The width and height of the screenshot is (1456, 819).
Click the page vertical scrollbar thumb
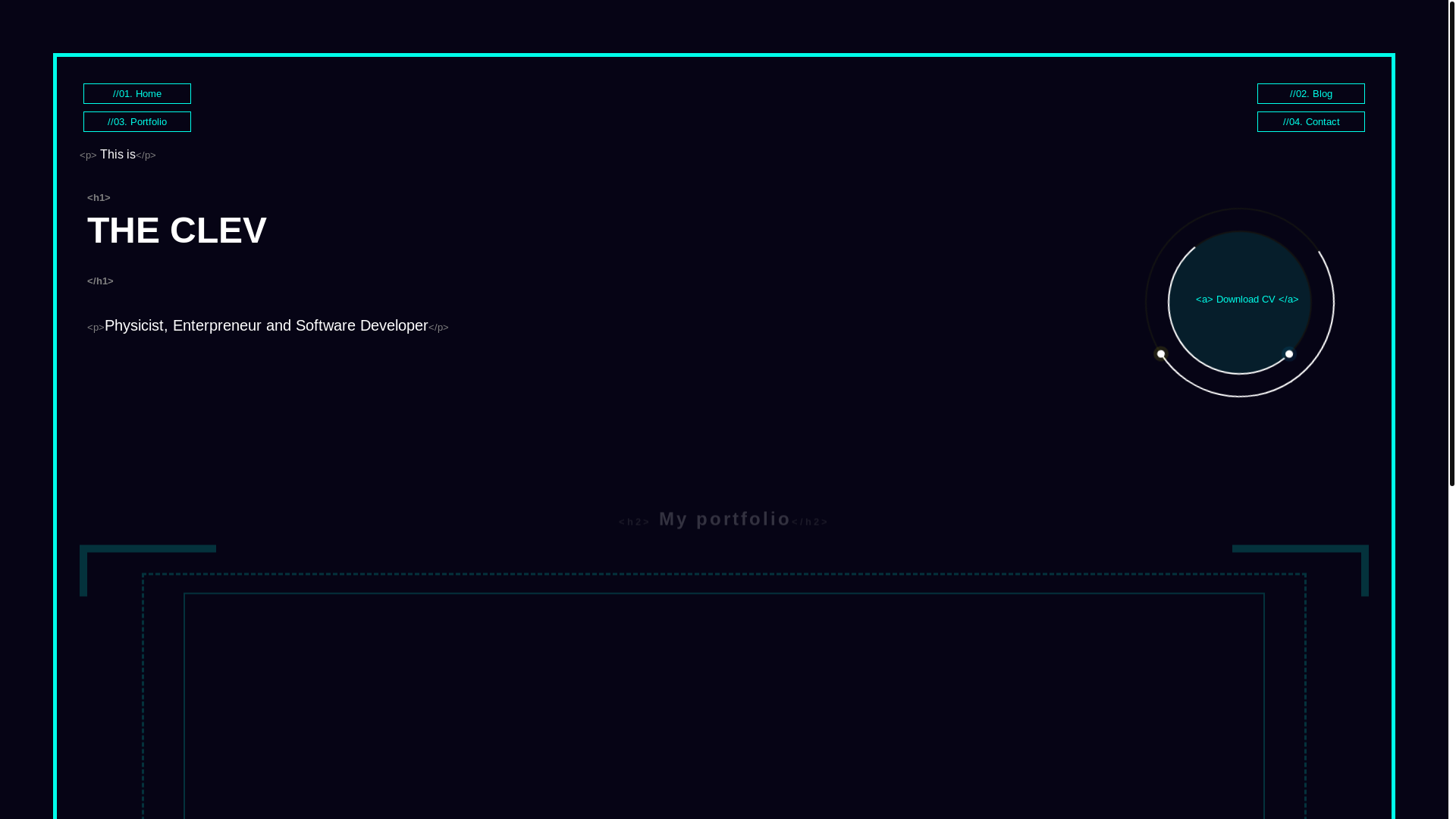[1451, 243]
